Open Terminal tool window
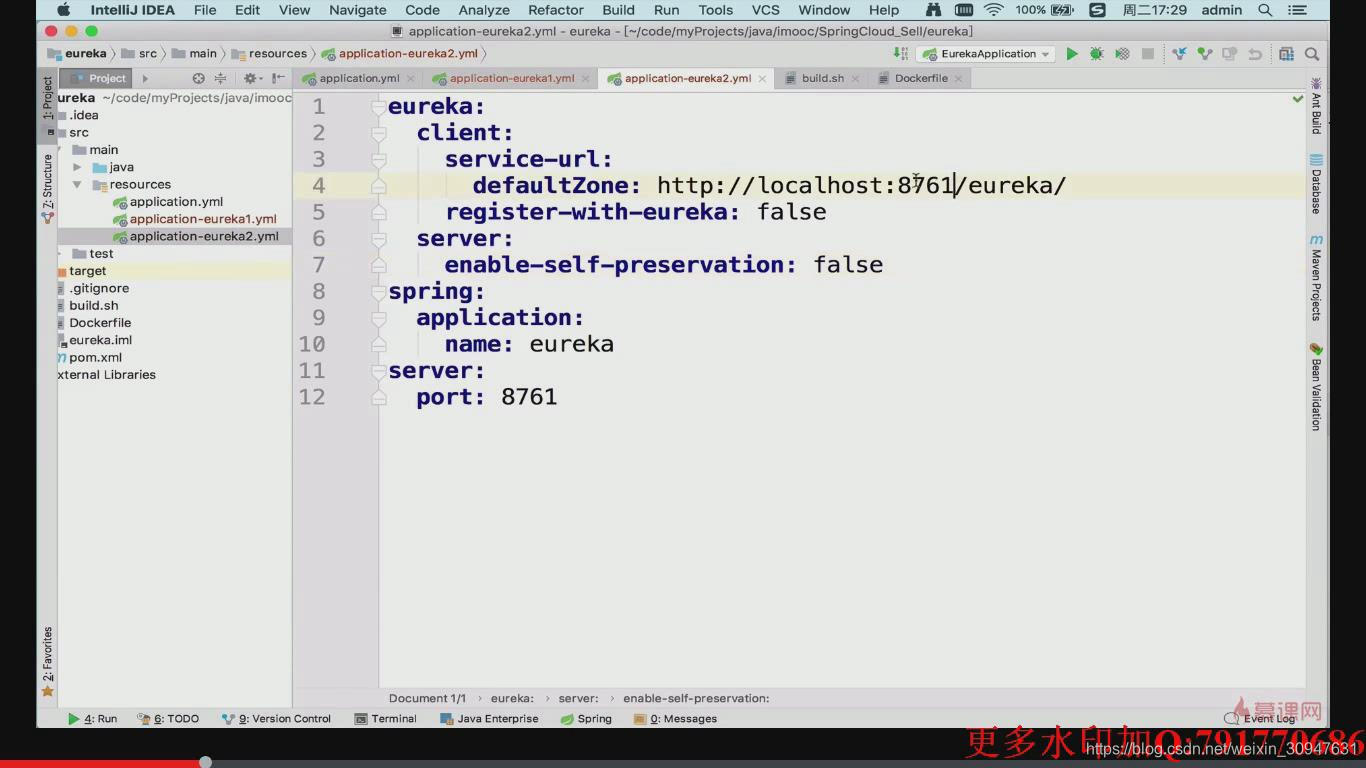Image resolution: width=1366 pixels, height=768 pixels. pos(386,719)
